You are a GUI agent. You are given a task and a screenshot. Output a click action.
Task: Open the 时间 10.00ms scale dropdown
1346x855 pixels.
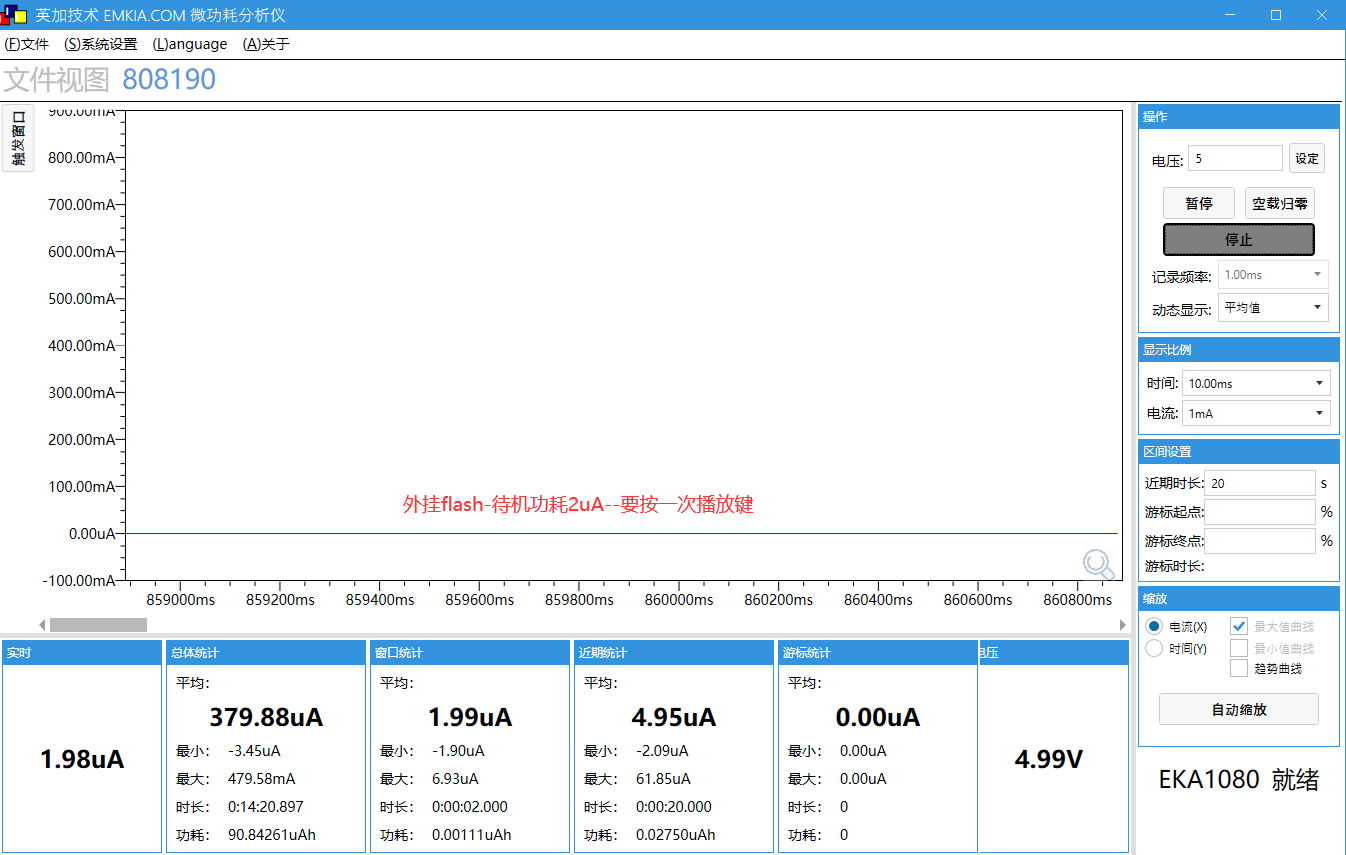pos(1256,383)
